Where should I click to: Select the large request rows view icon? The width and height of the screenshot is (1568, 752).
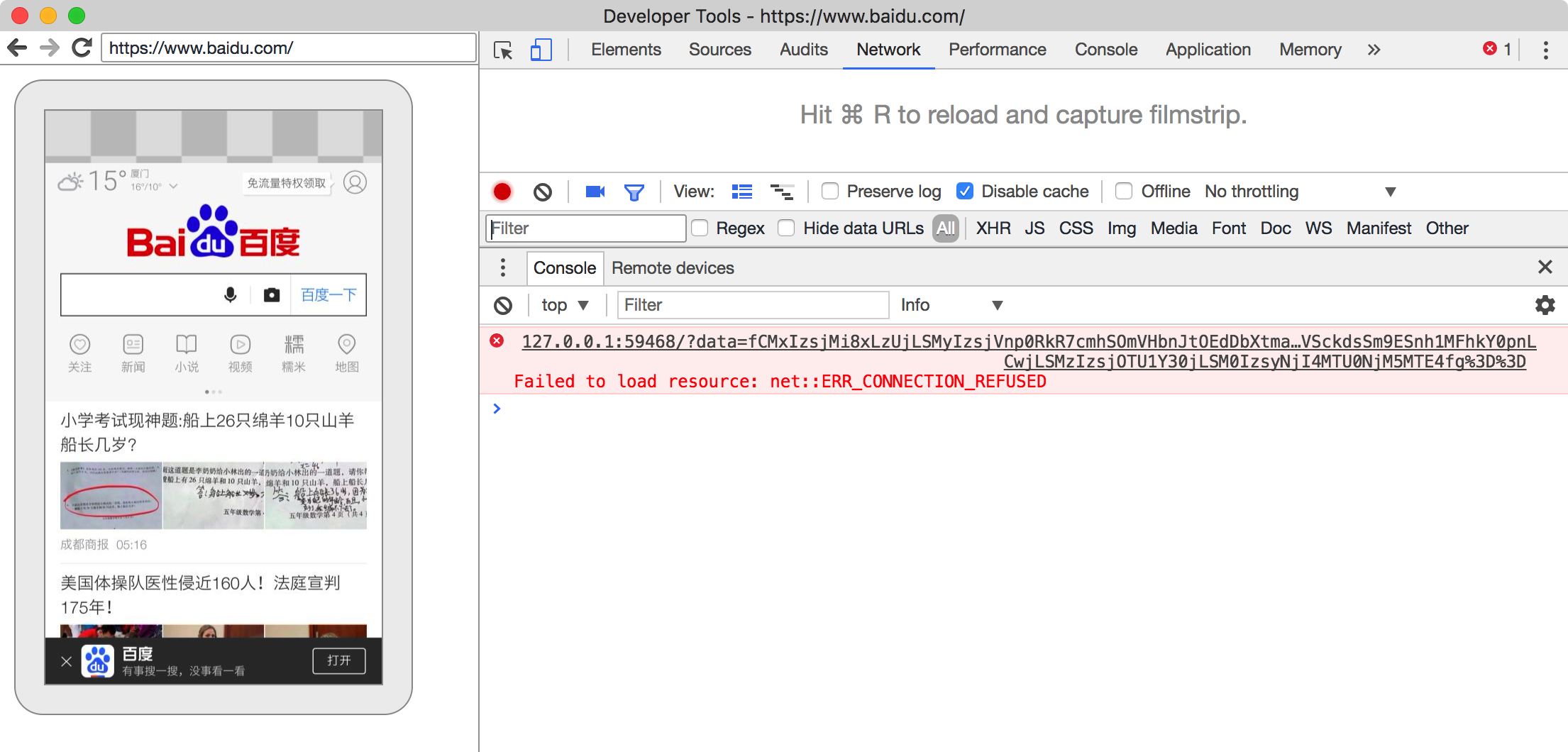(742, 192)
